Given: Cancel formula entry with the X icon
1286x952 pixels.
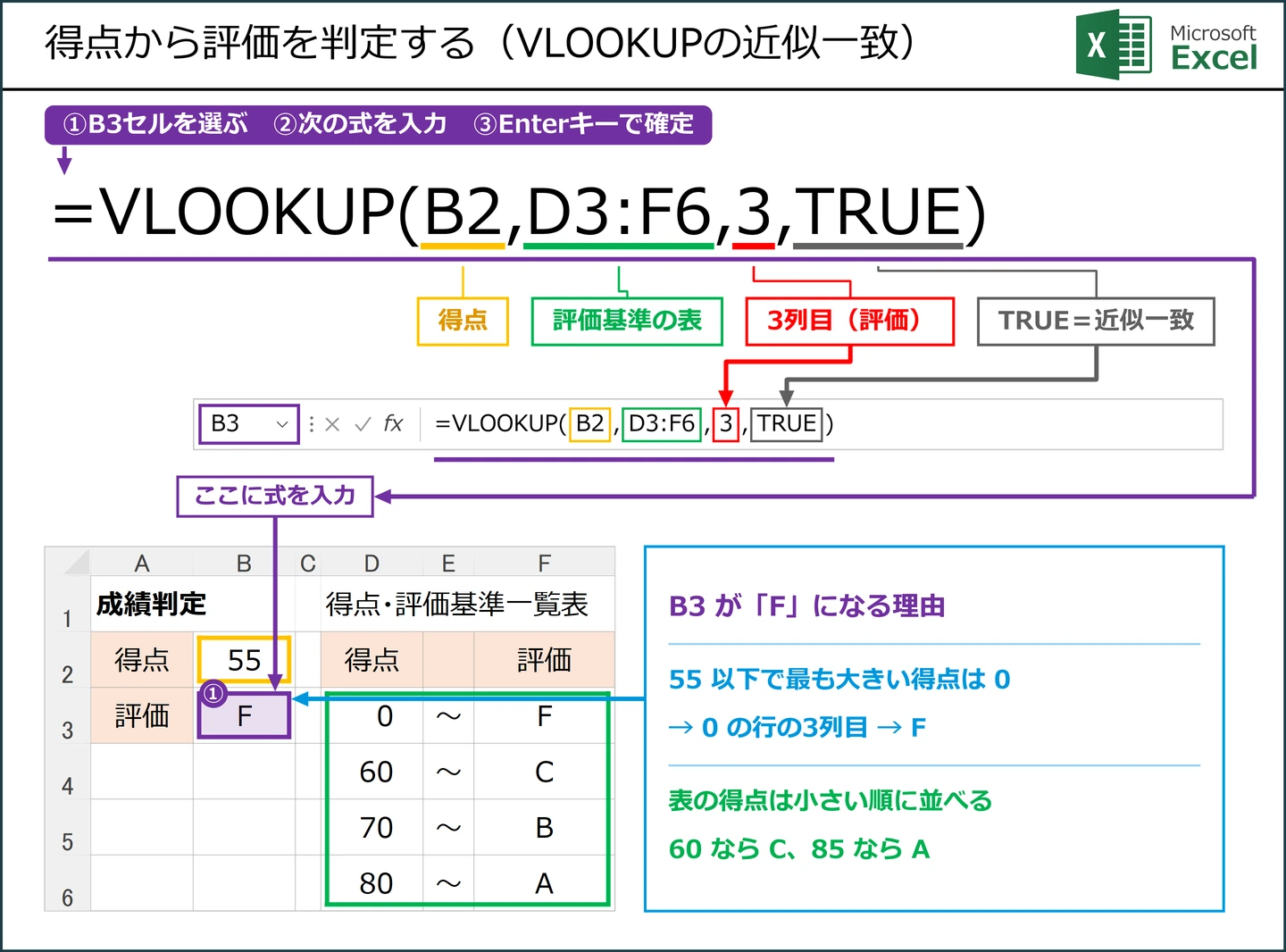Looking at the screenshot, I should (332, 424).
